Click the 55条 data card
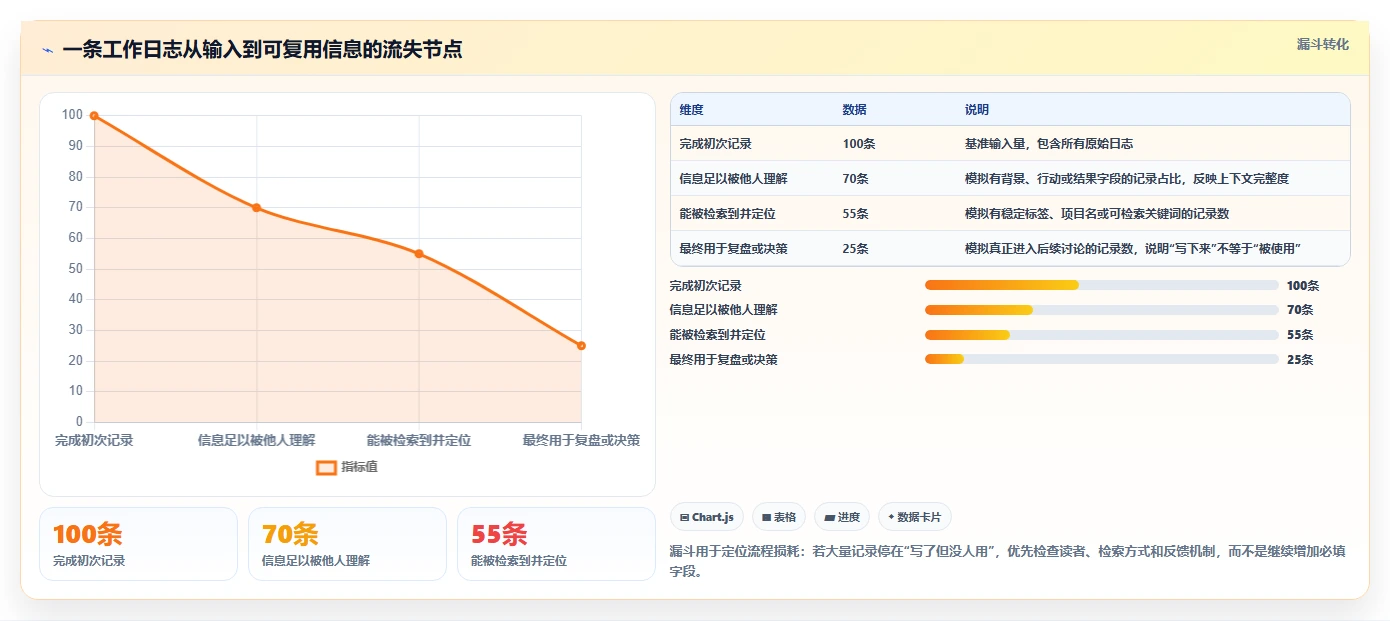The height and width of the screenshot is (621, 1390). point(556,544)
